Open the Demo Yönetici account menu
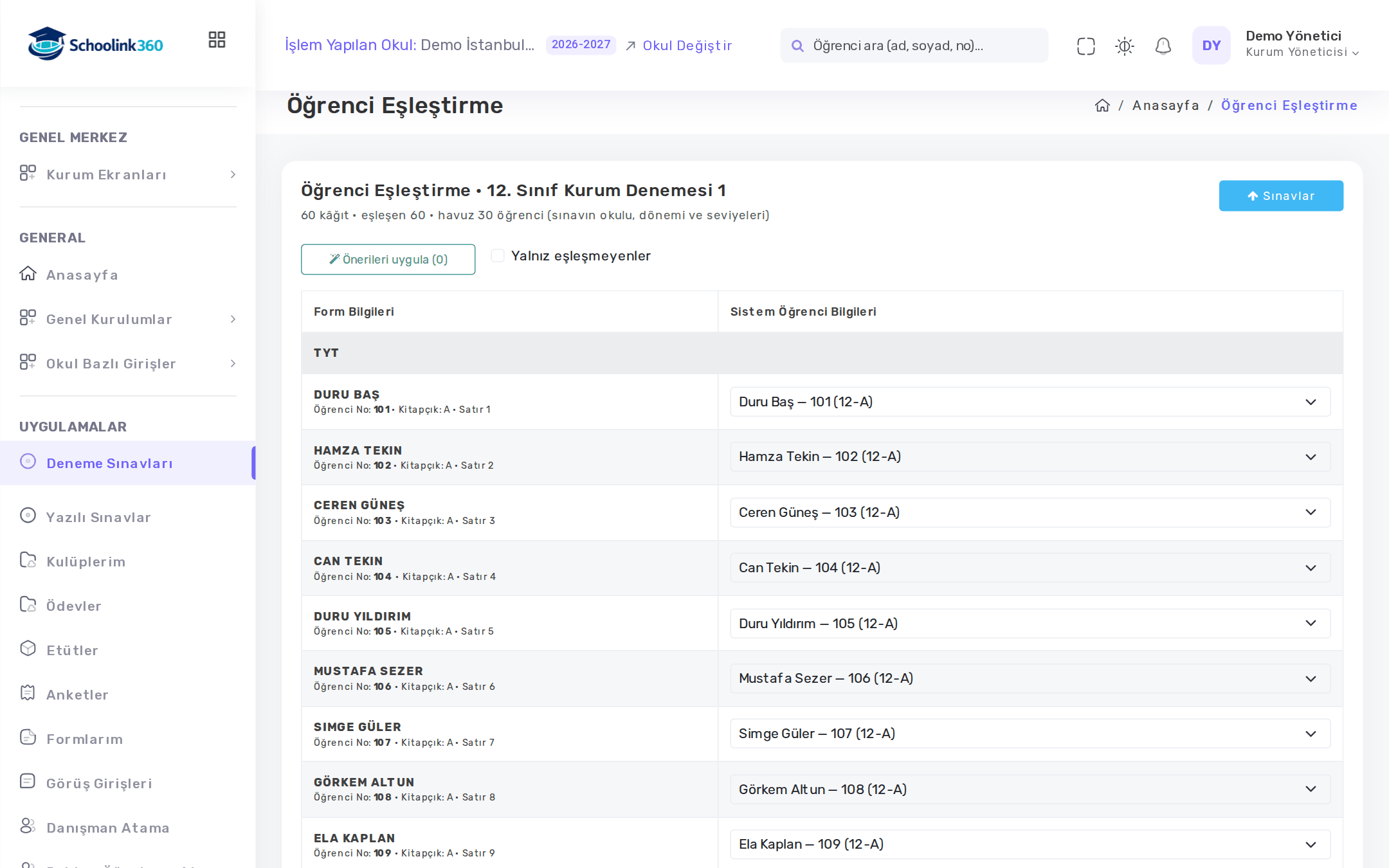Image resolution: width=1389 pixels, height=868 pixels. (1302, 44)
